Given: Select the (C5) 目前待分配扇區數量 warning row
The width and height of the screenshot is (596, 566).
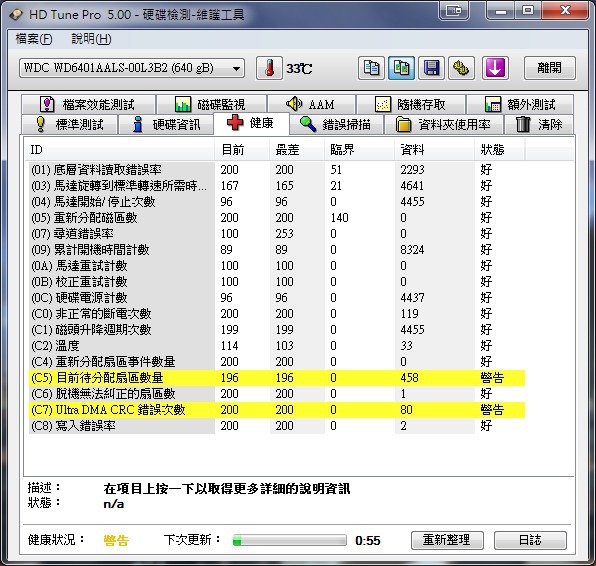Looking at the screenshot, I should point(277,377).
